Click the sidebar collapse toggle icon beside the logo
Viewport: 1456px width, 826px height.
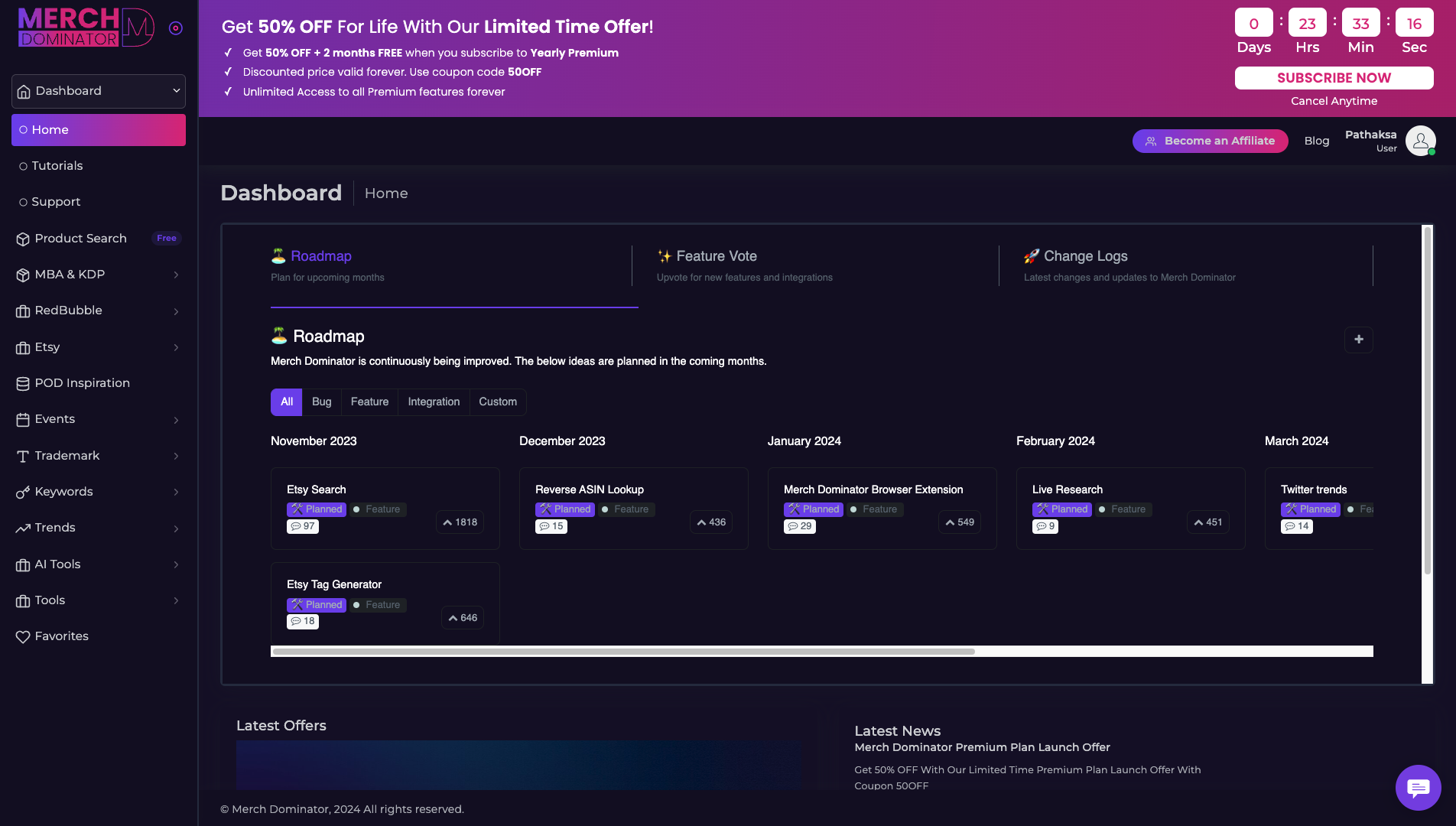point(176,28)
